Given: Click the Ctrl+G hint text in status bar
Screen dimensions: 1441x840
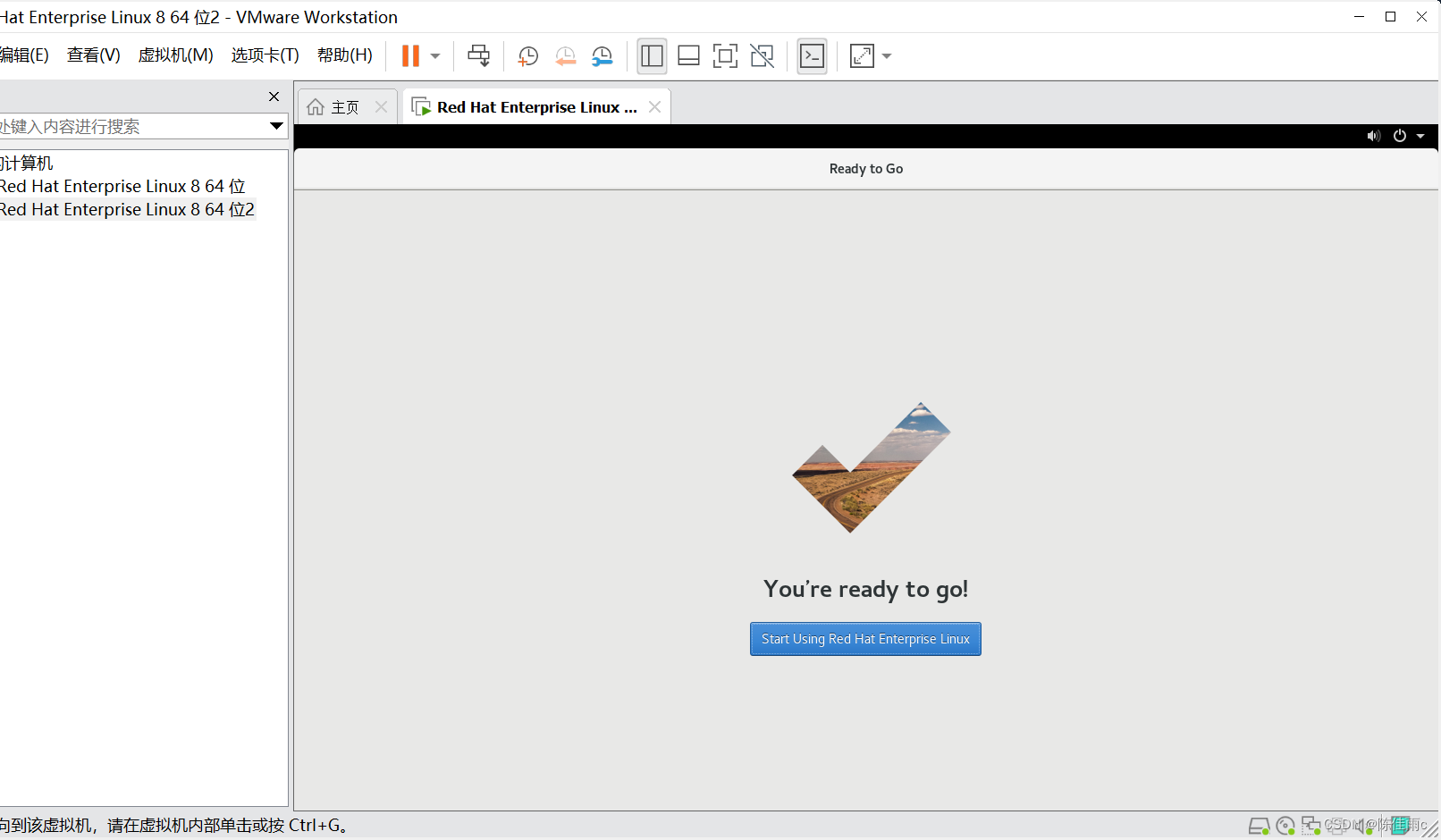Looking at the screenshot, I should pos(318,826).
